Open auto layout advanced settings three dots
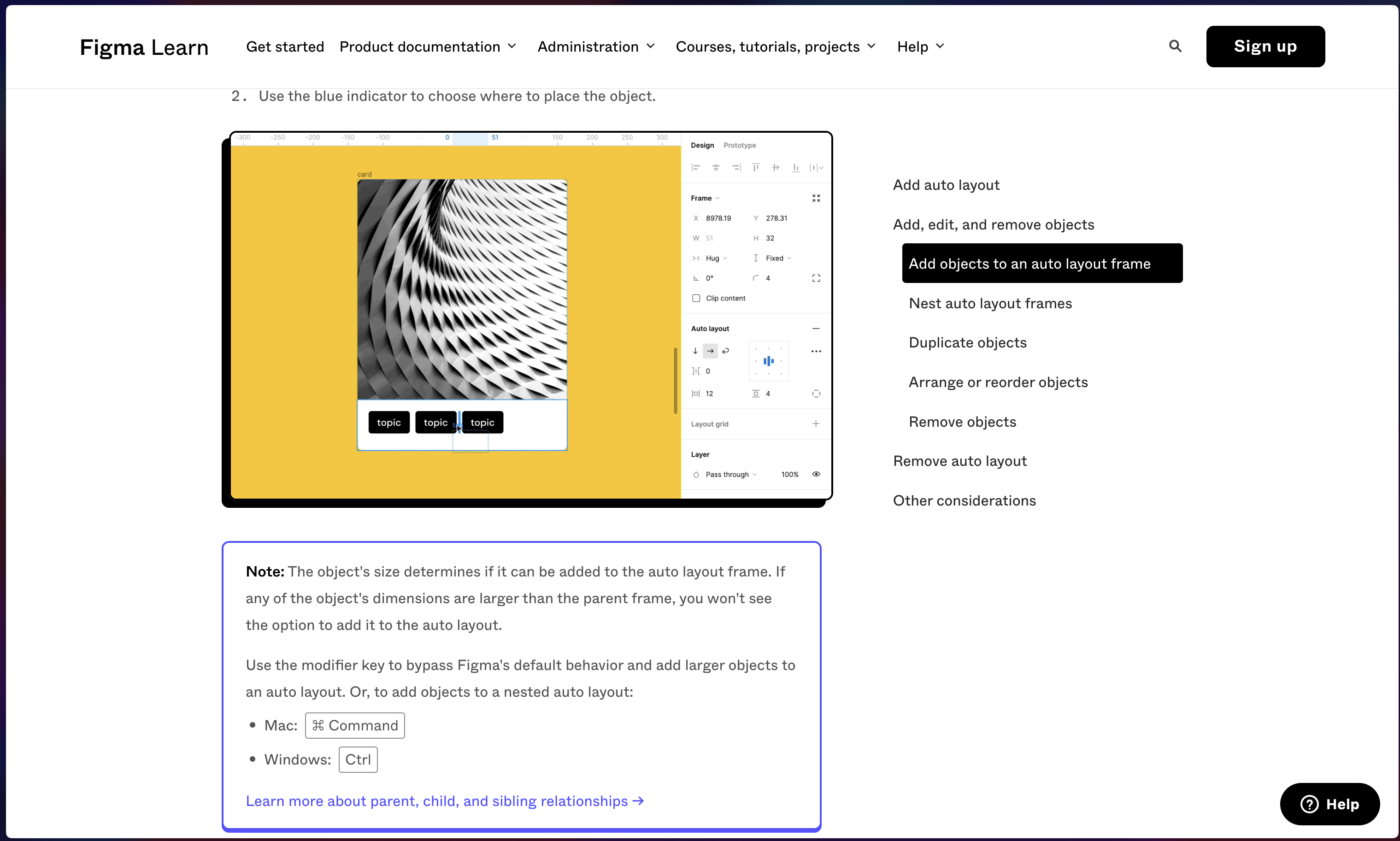This screenshot has width=1400, height=841. 816,351
